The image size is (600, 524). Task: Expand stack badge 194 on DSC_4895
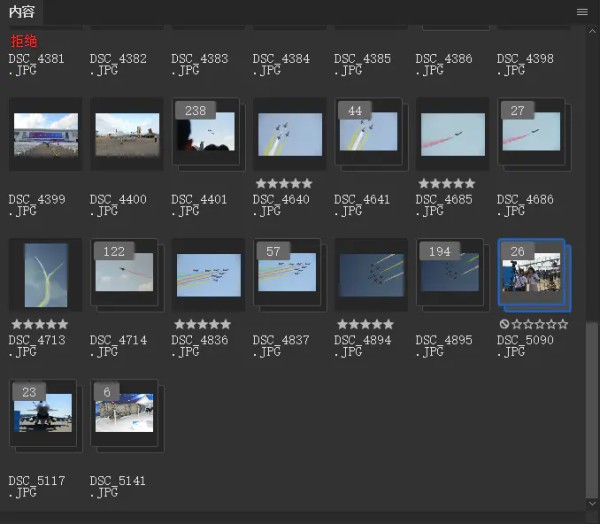(x=440, y=251)
